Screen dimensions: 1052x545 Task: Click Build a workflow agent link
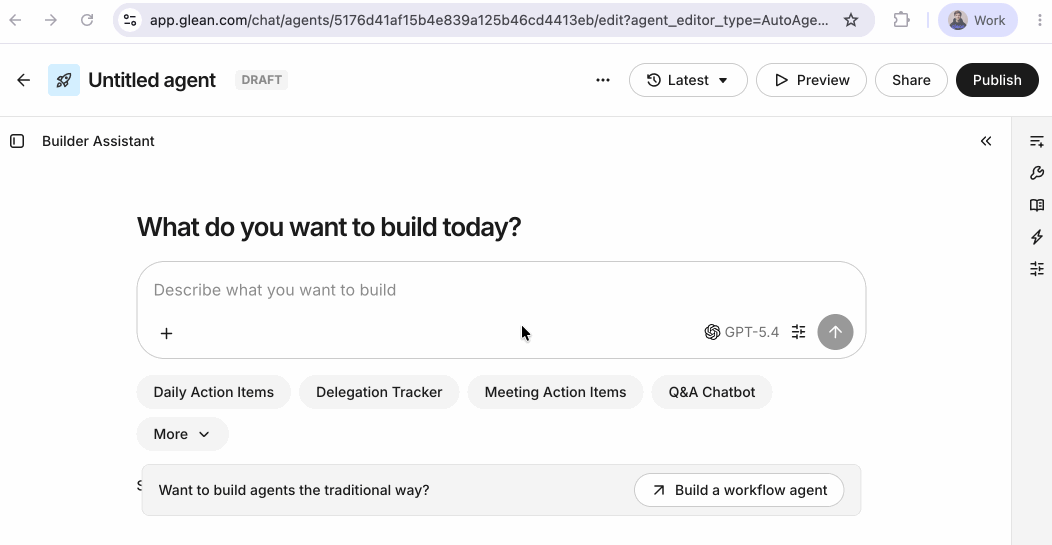(739, 490)
